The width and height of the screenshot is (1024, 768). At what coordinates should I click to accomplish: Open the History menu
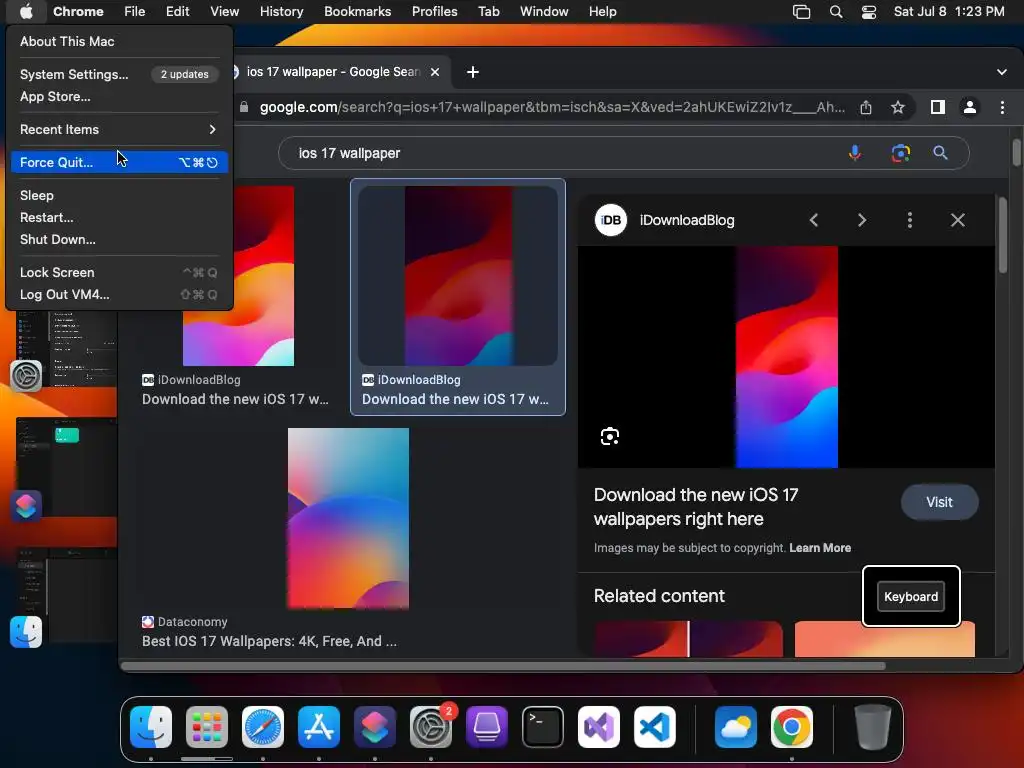[281, 11]
